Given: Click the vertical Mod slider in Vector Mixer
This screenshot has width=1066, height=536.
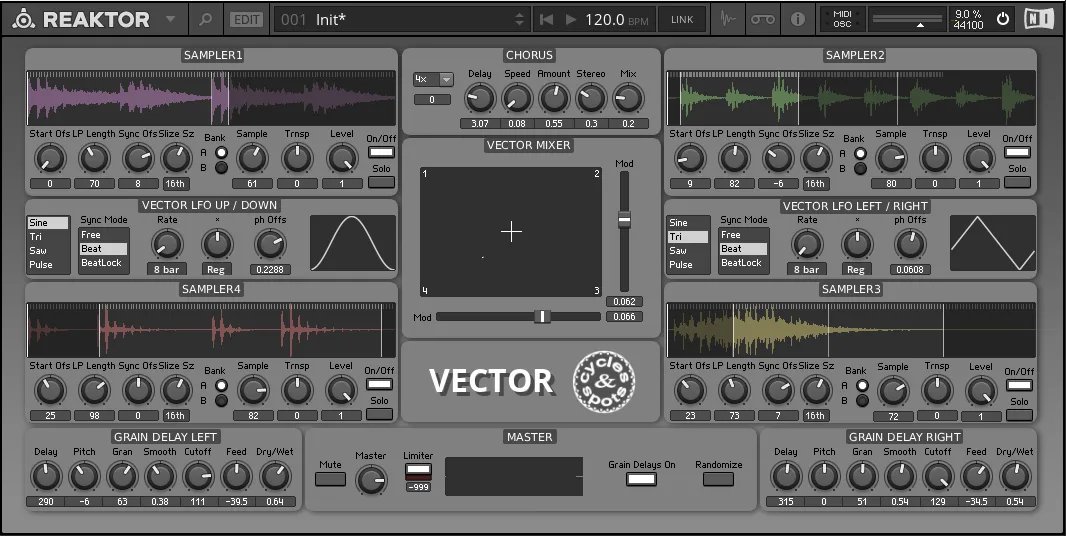Looking at the screenshot, I should click(x=624, y=219).
